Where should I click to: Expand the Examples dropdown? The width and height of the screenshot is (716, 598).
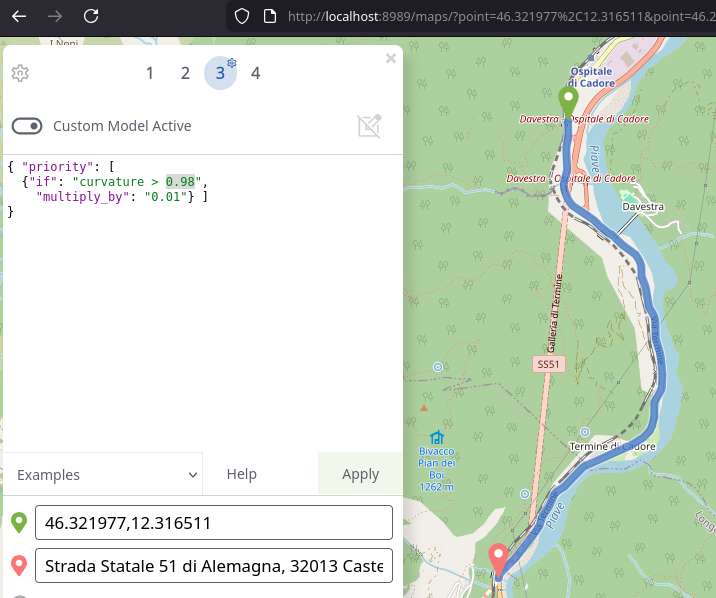(x=108, y=475)
